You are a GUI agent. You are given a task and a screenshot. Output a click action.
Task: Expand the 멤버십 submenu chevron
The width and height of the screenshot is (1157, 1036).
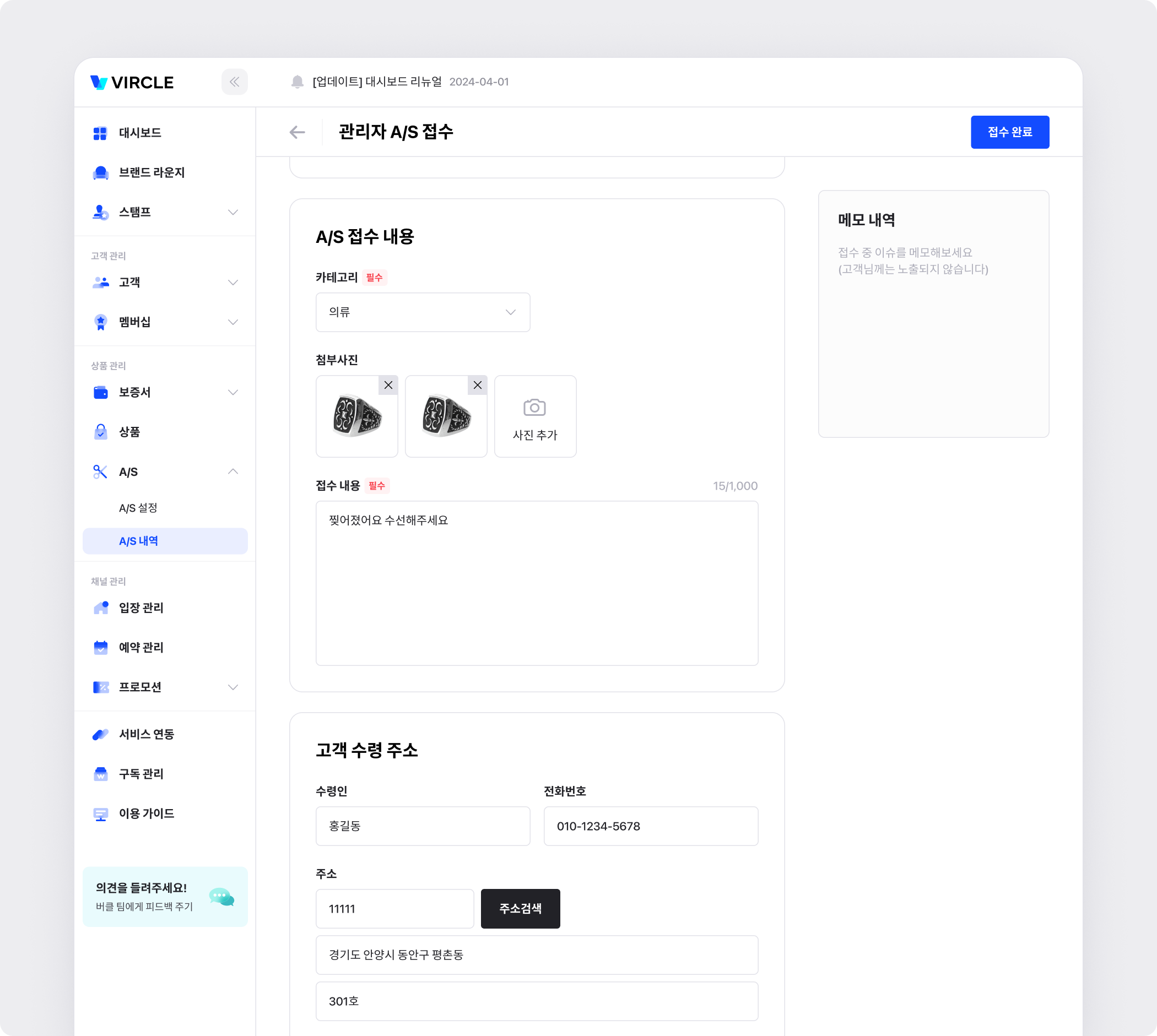[233, 322]
